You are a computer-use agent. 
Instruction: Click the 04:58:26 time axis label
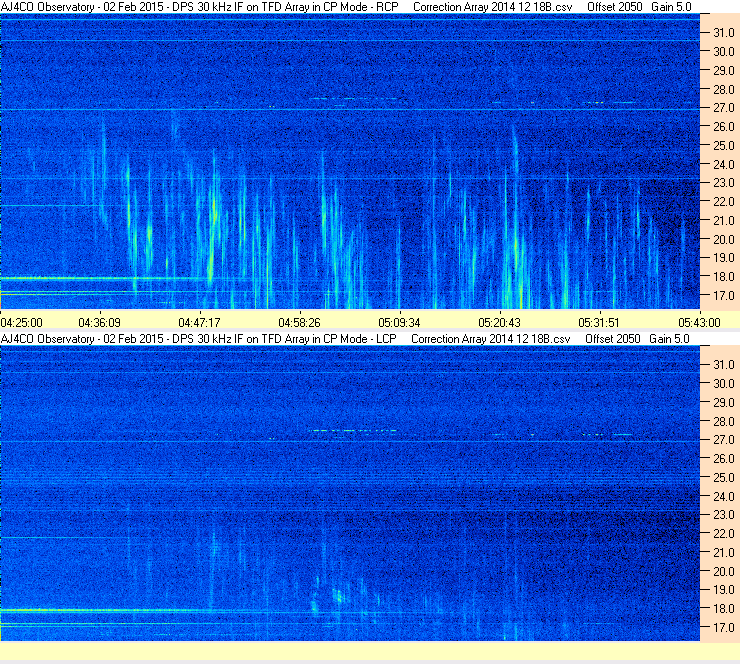pyautogui.click(x=299, y=323)
